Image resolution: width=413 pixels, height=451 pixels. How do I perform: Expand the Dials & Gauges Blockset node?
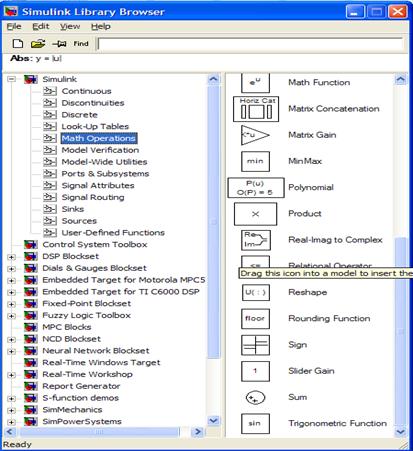(x=12, y=268)
